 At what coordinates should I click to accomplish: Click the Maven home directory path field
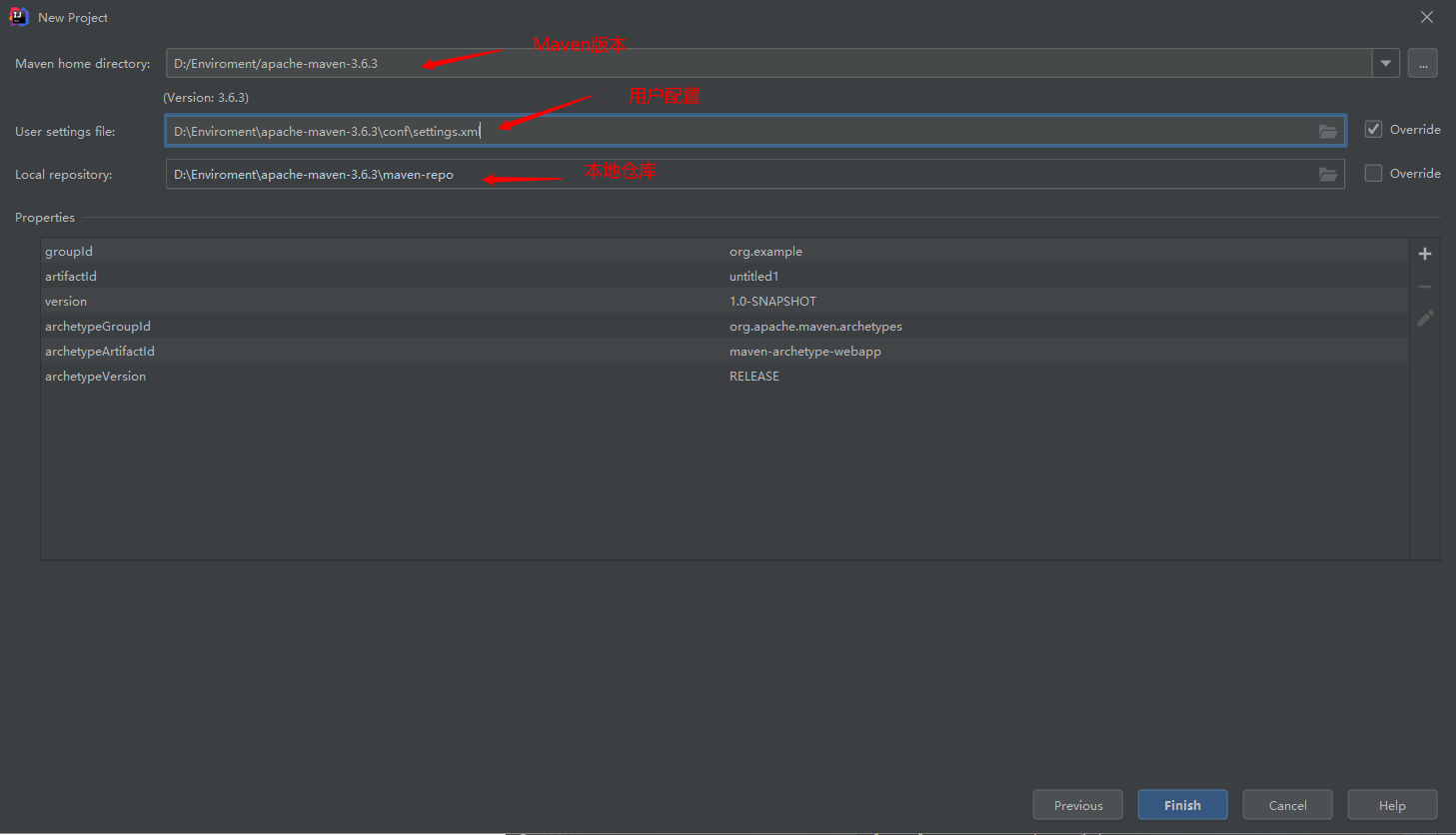[768, 63]
